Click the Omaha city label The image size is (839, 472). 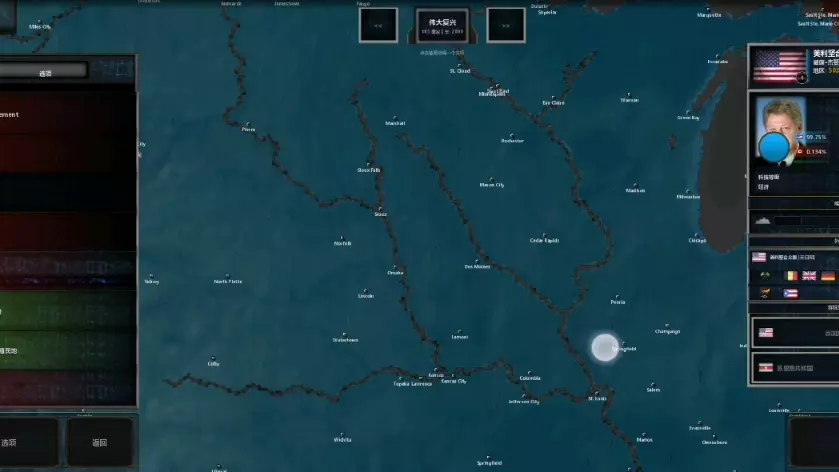coord(395,273)
